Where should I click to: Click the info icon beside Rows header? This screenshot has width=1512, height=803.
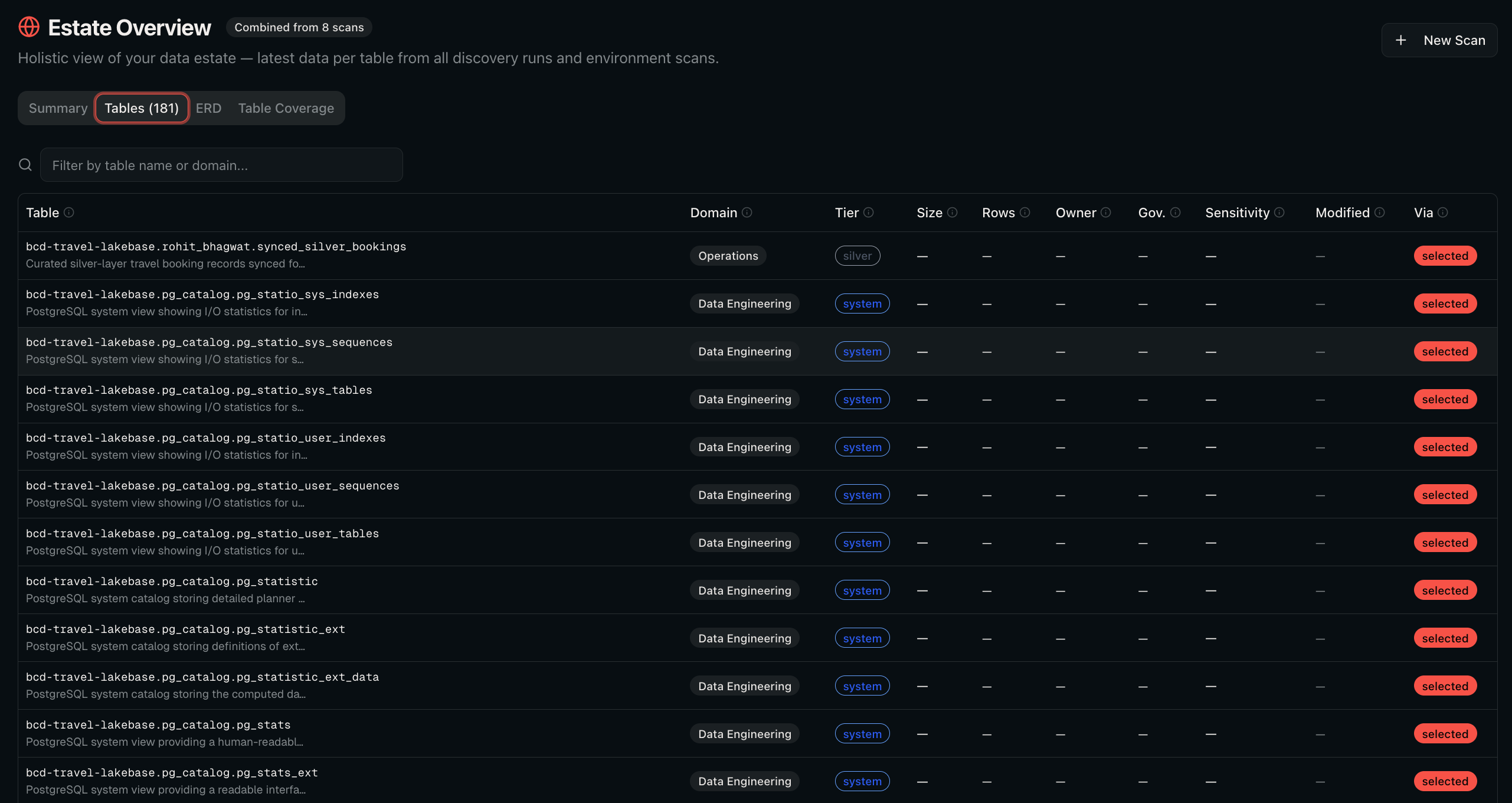pos(1025,213)
